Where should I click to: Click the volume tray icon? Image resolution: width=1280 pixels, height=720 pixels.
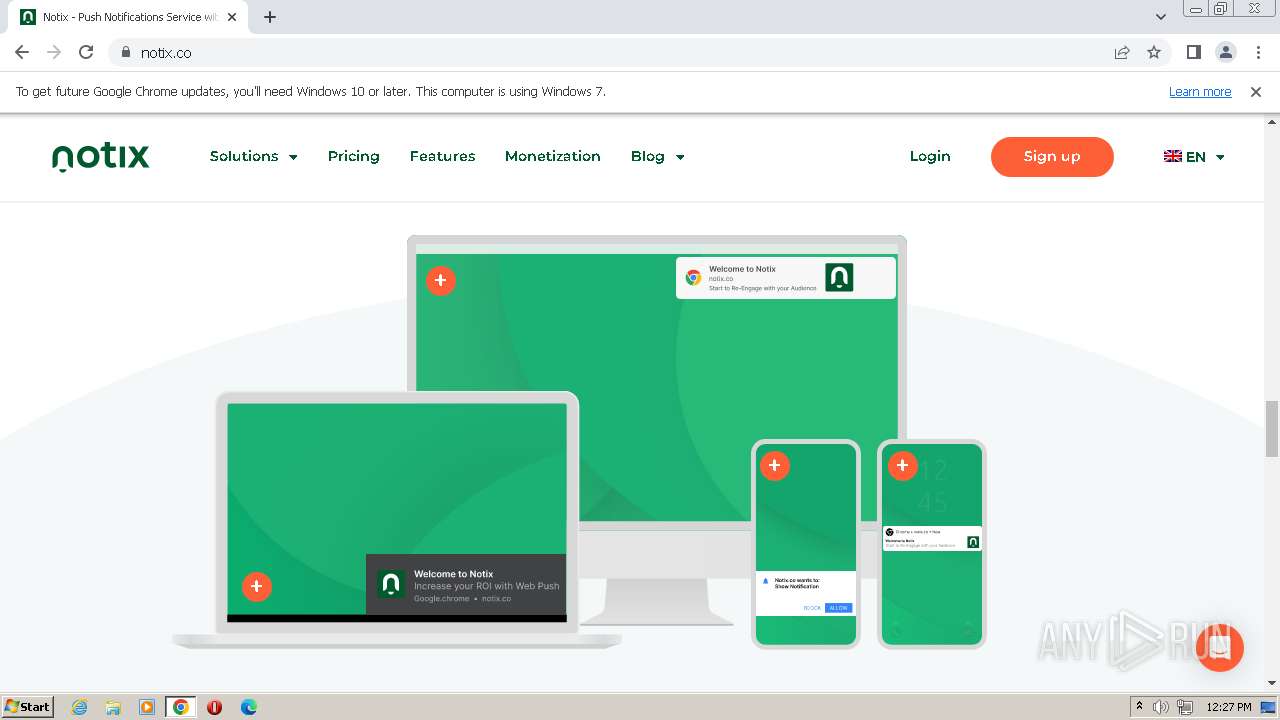(1161, 707)
